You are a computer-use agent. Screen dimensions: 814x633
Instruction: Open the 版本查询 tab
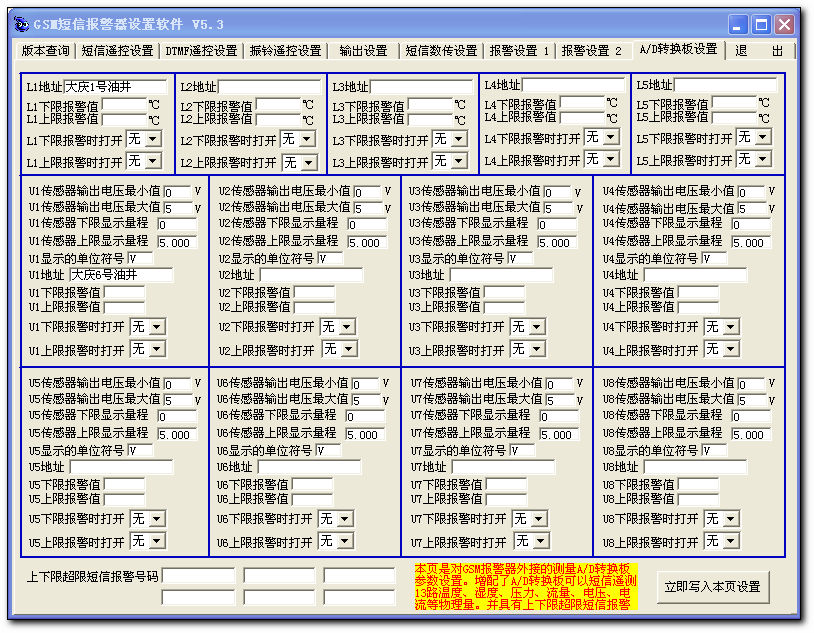45,50
